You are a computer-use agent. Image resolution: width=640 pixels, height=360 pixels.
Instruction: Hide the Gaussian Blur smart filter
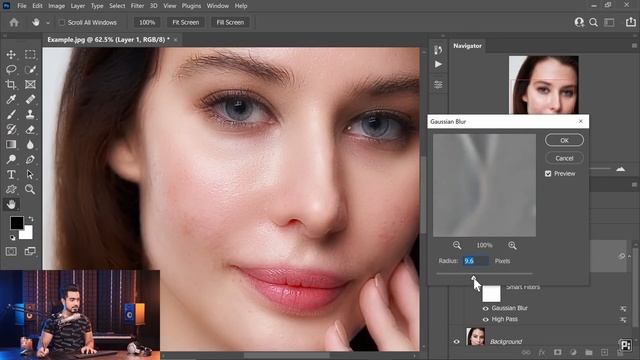[485, 309]
